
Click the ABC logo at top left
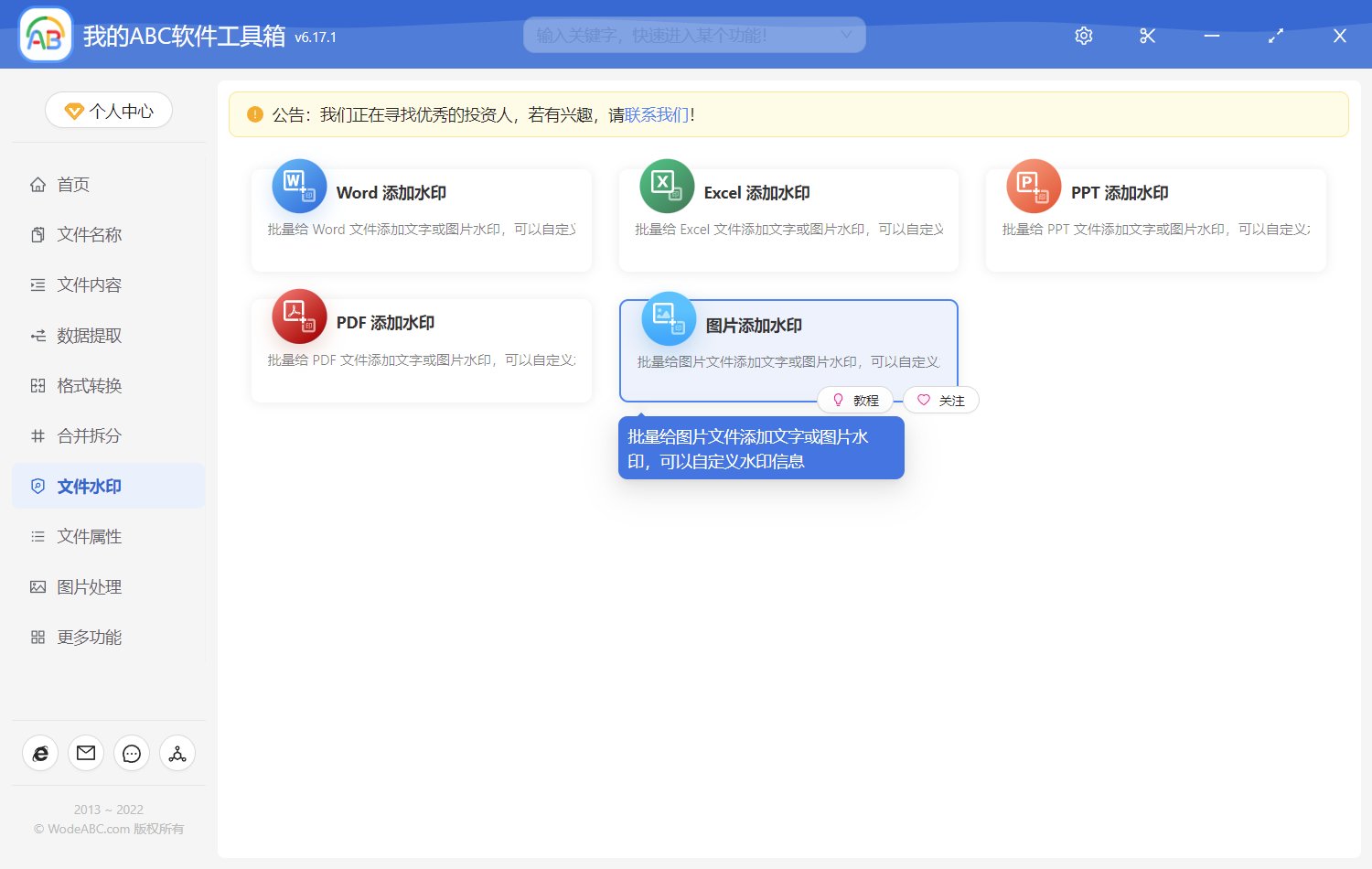[45, 34]
